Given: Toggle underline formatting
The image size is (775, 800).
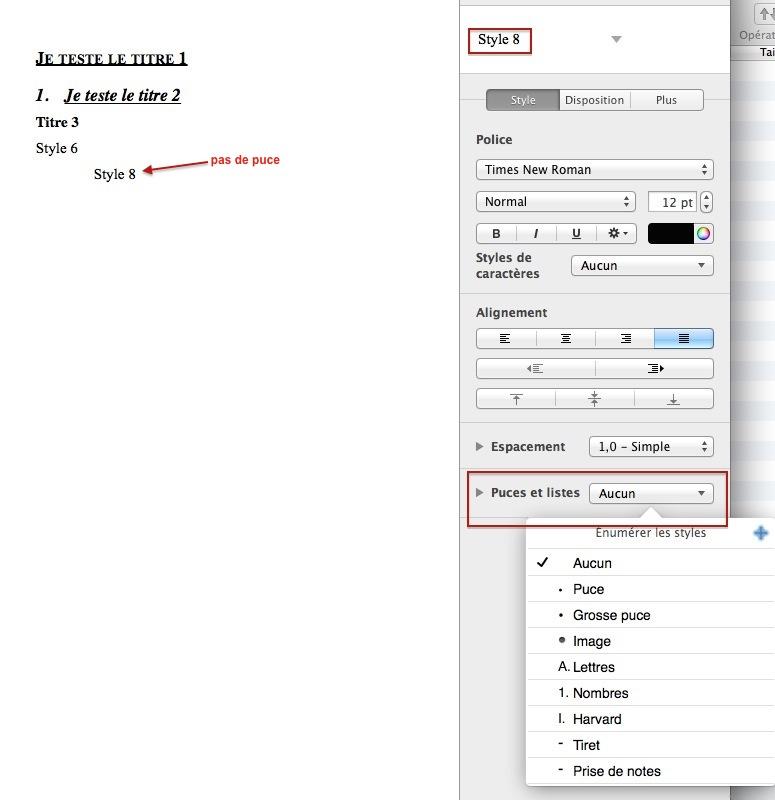Looking at the screenshot, I should click(576, 233).
